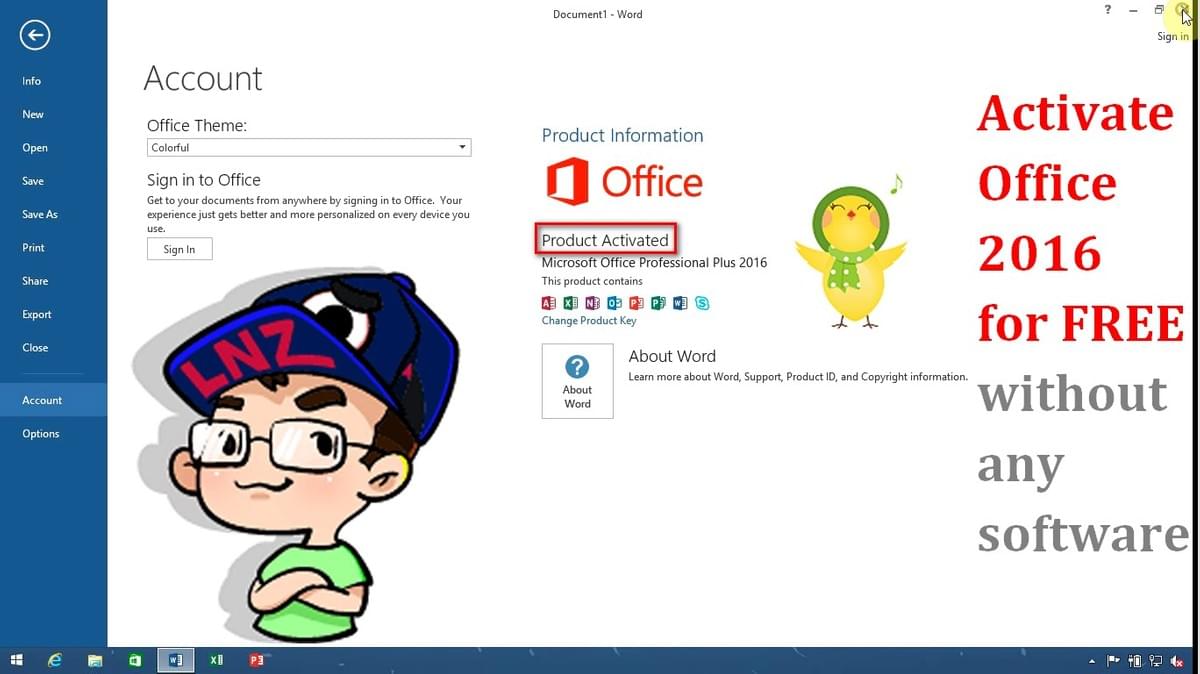Click the Office logo
Screen dimensions: 1200x674
click(624, 182)
